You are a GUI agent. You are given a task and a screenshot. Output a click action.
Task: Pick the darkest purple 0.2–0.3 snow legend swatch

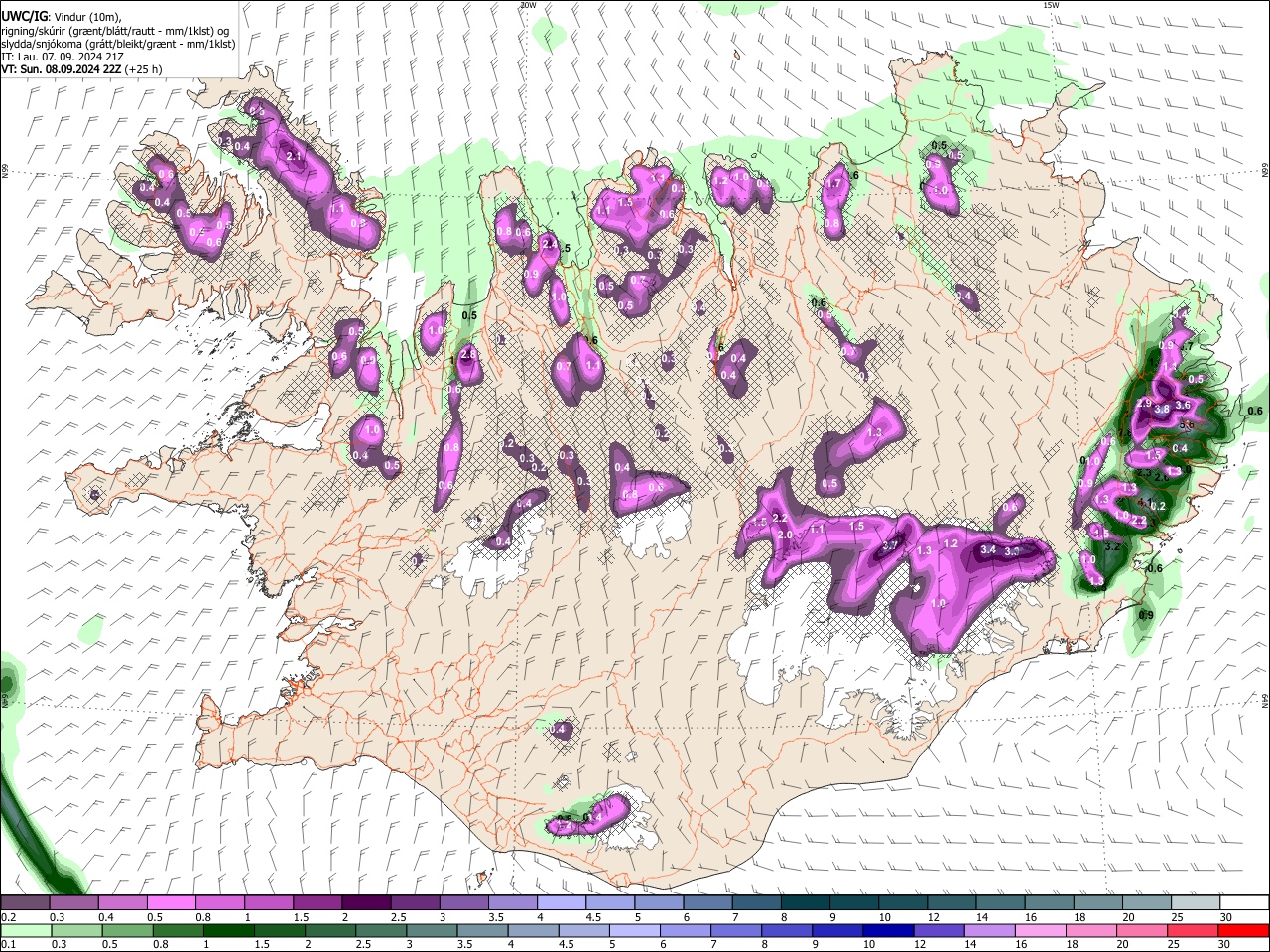(25, 903)
